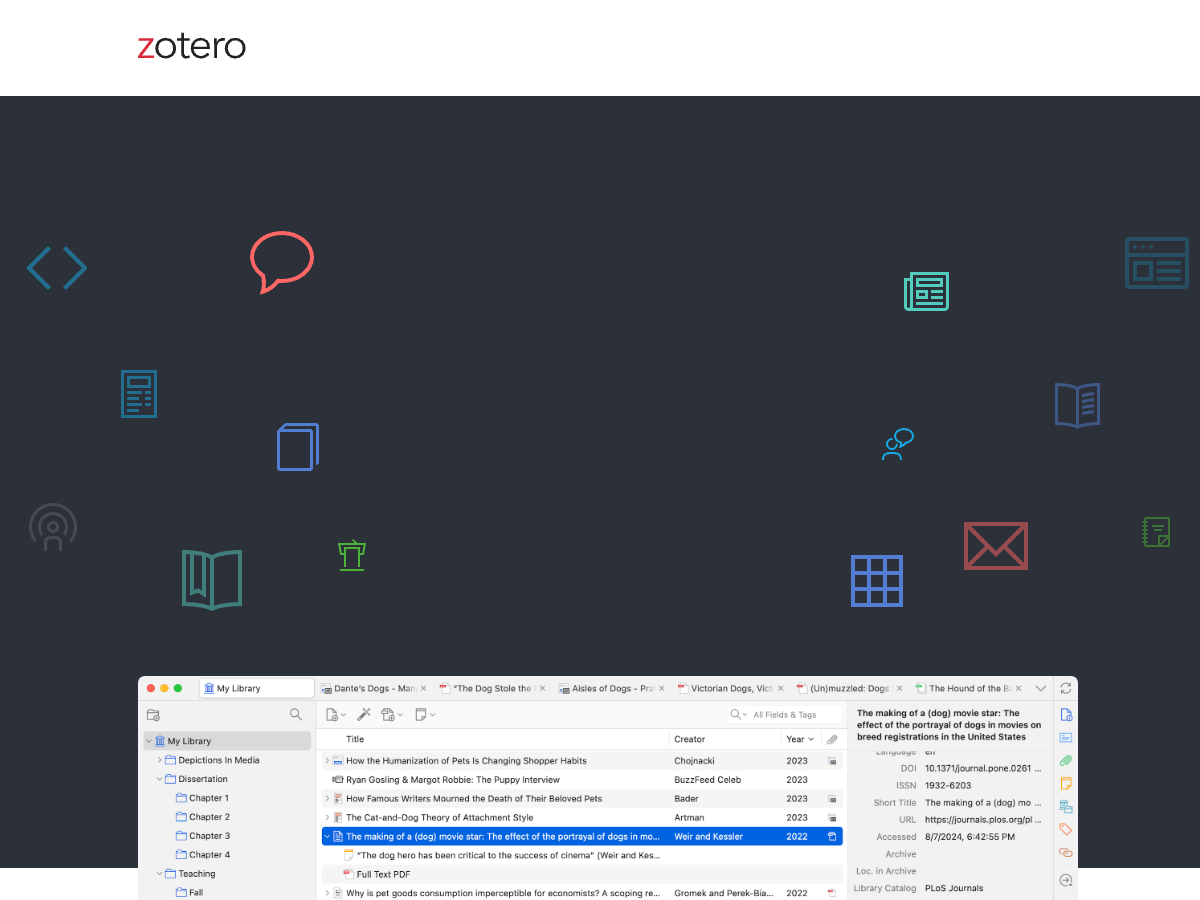Collapse the making of a (dog) movie star item

click(327, 836)
